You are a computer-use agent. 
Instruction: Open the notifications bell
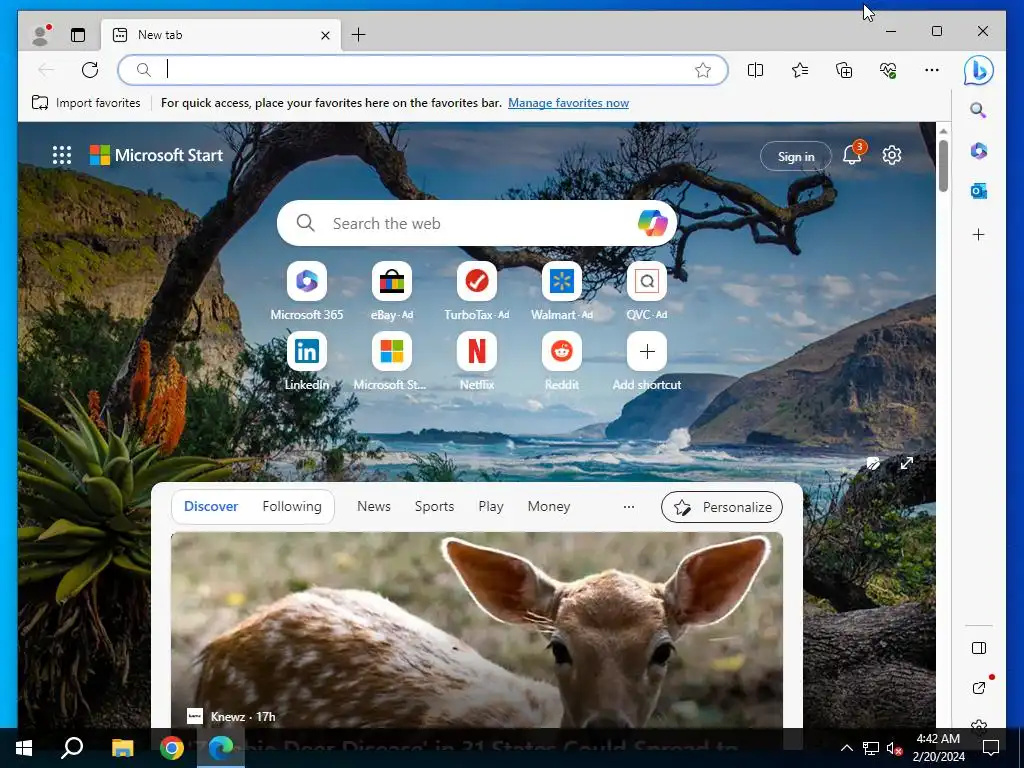pyautogui.click(x=852, y=155)
